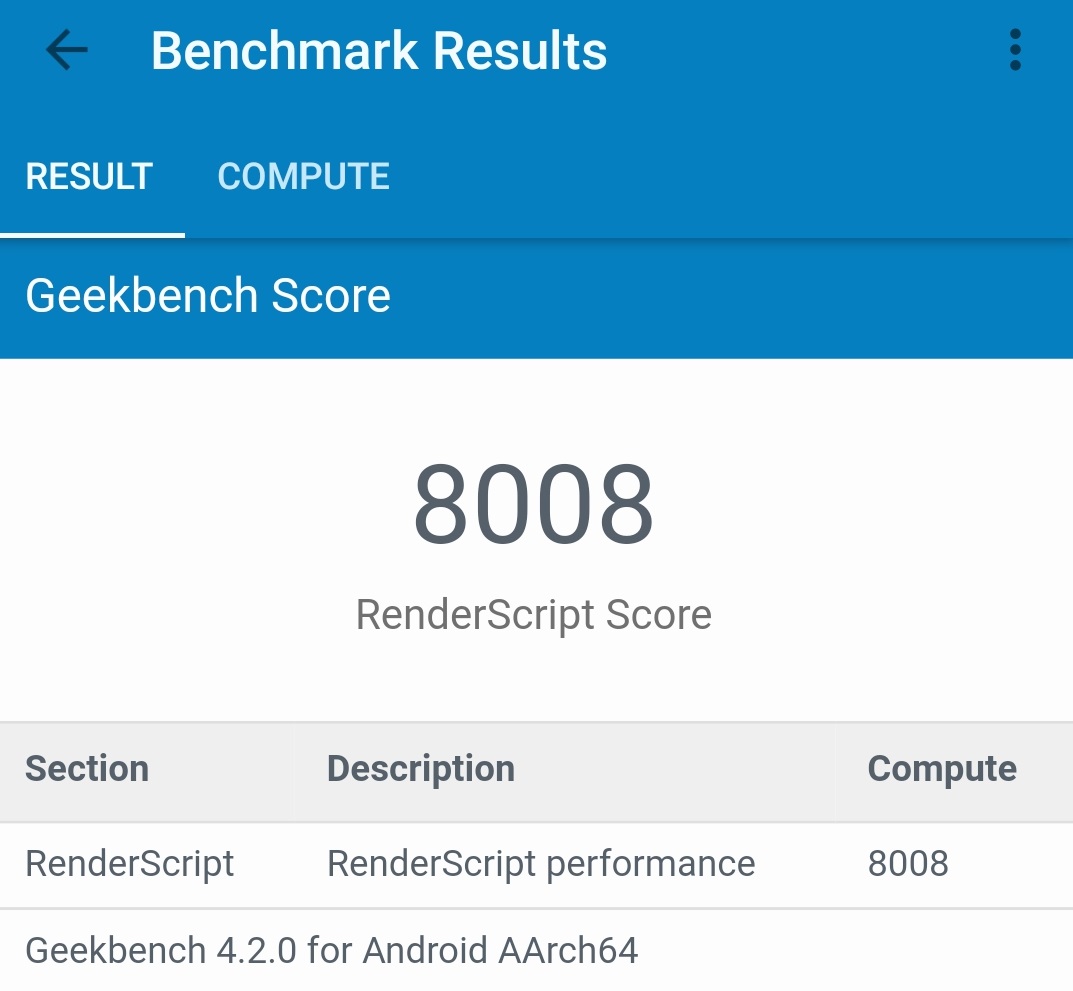Select the Benchmark Results title
Screen dimensions: 1073x991
379,51
